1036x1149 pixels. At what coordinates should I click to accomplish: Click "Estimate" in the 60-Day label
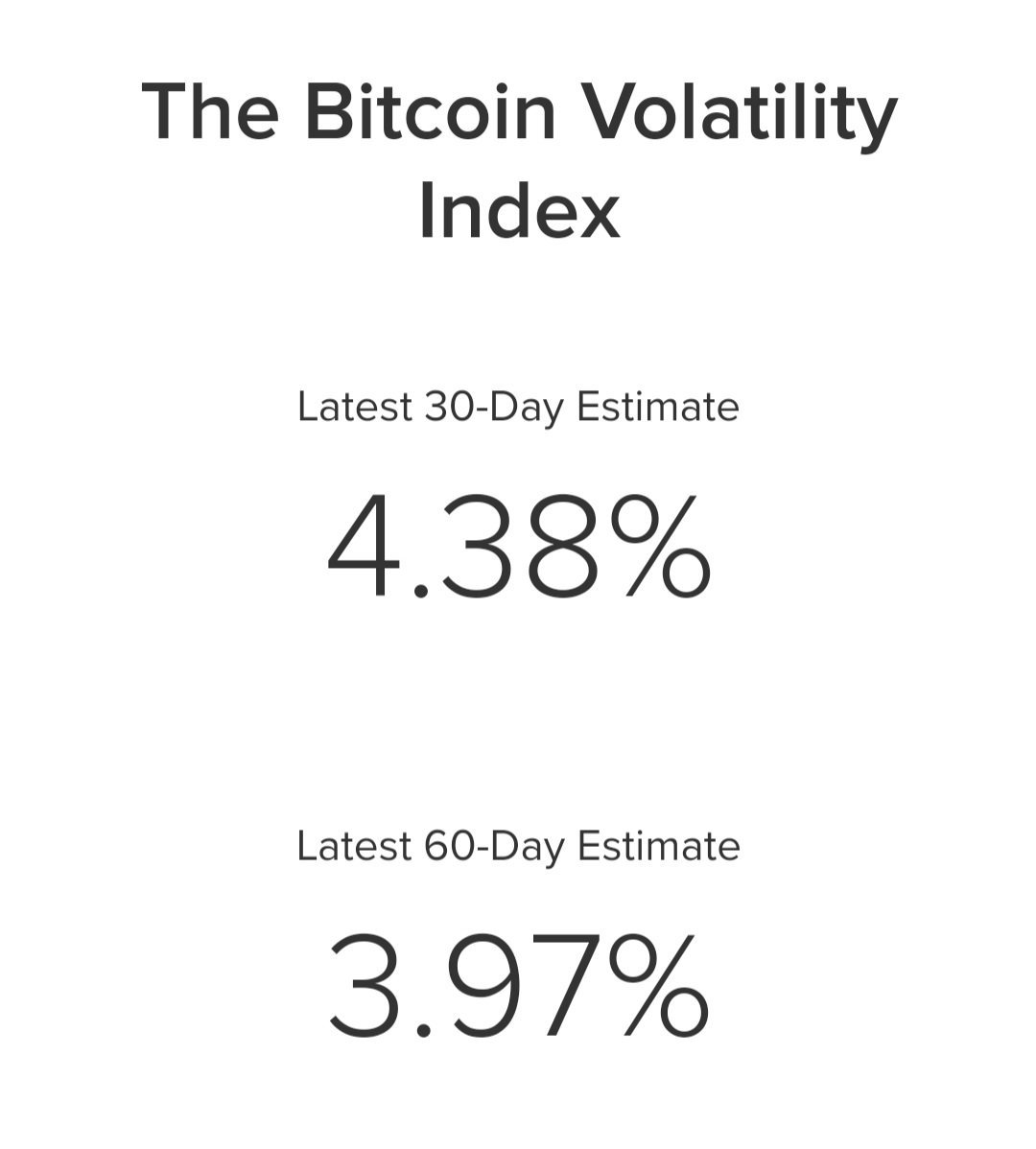coord(659,846)
